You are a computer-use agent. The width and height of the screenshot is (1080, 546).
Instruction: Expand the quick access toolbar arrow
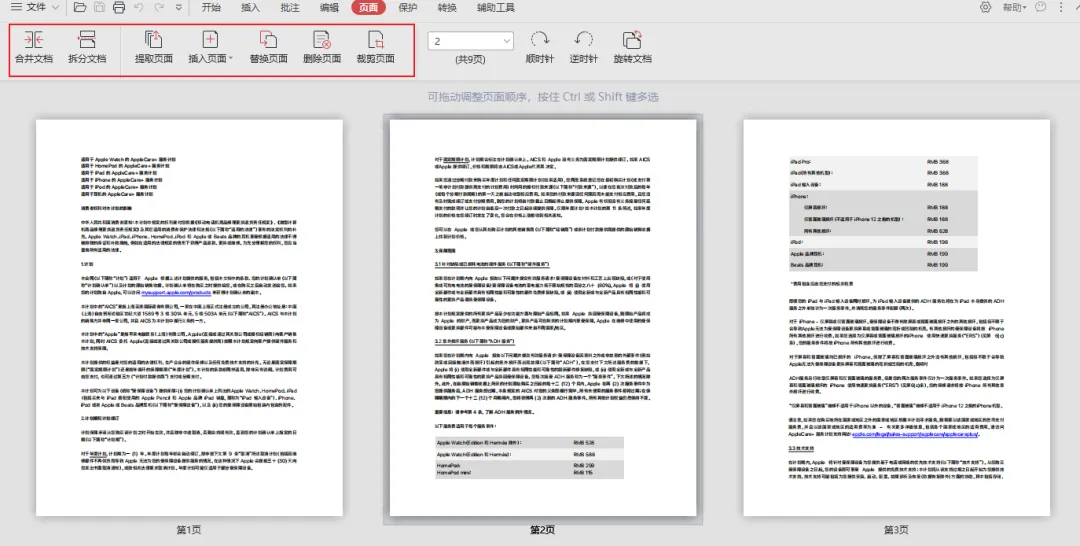coord(179,8)
